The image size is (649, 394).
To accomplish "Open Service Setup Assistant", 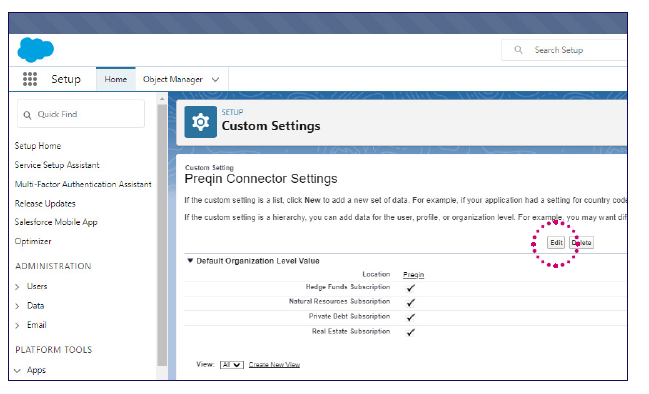I will (57, 165).
